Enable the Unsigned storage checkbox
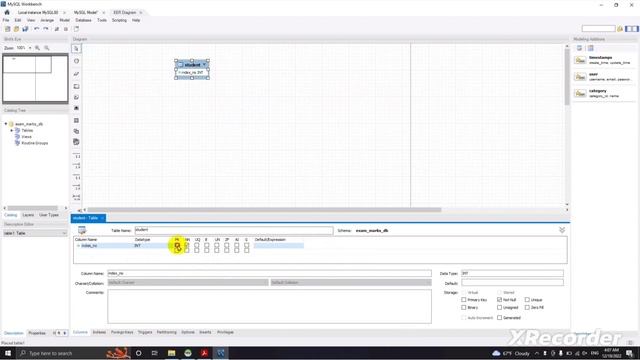The width and height of the screenshot is (640, 360). tap(500, 307)
